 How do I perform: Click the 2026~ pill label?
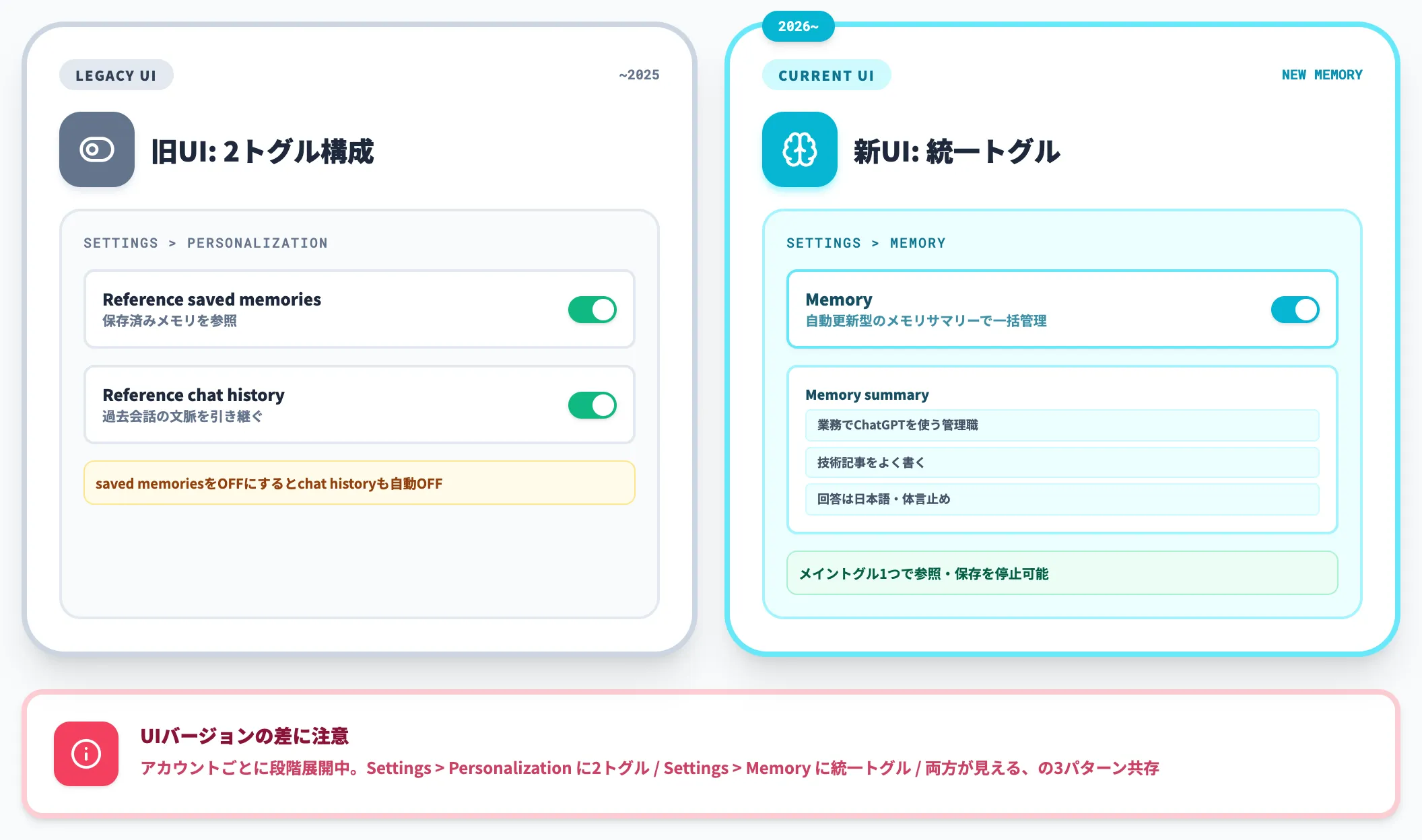click(799, 26)
